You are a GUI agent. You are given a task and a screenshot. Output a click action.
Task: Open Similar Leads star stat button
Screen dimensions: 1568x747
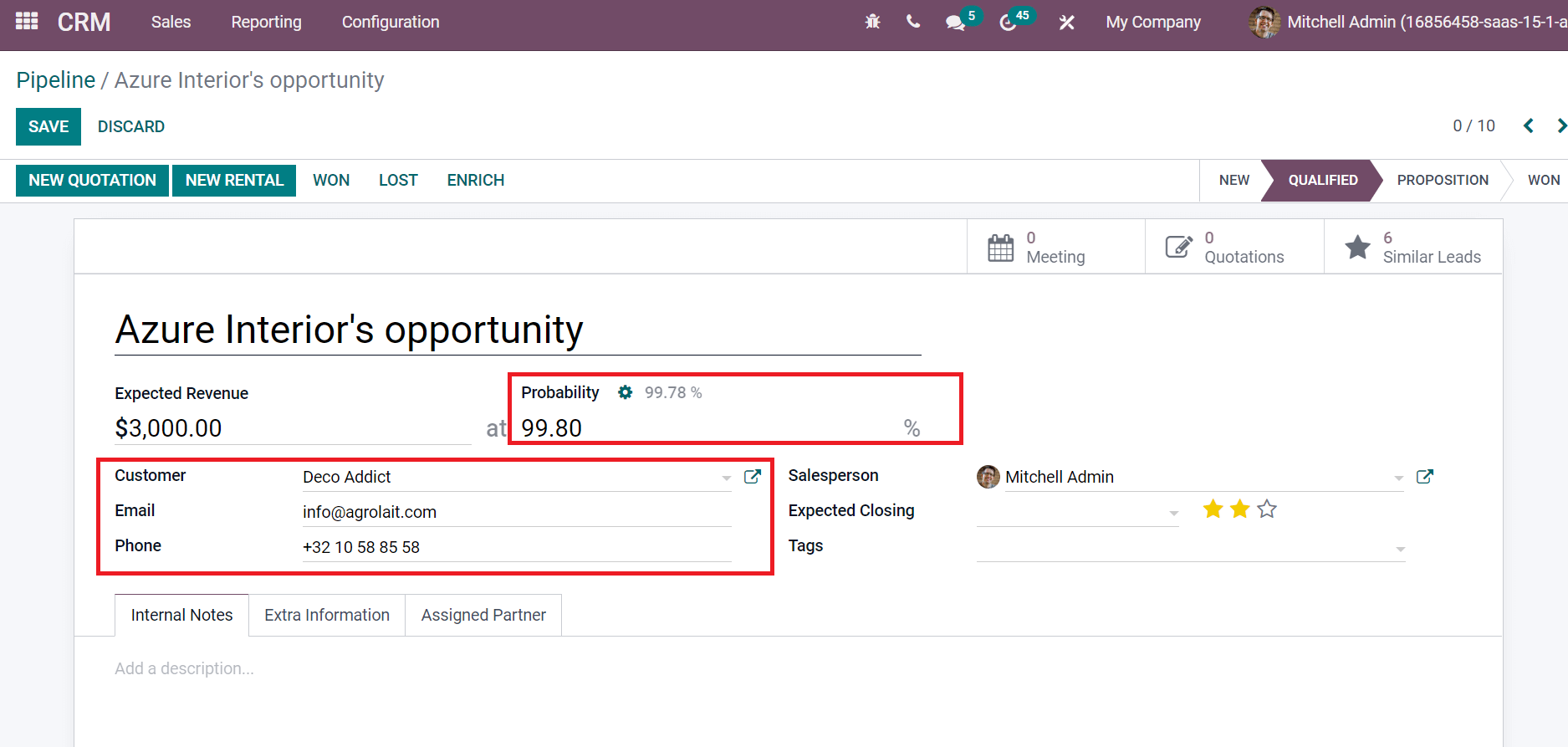(x=1413, y=247)
